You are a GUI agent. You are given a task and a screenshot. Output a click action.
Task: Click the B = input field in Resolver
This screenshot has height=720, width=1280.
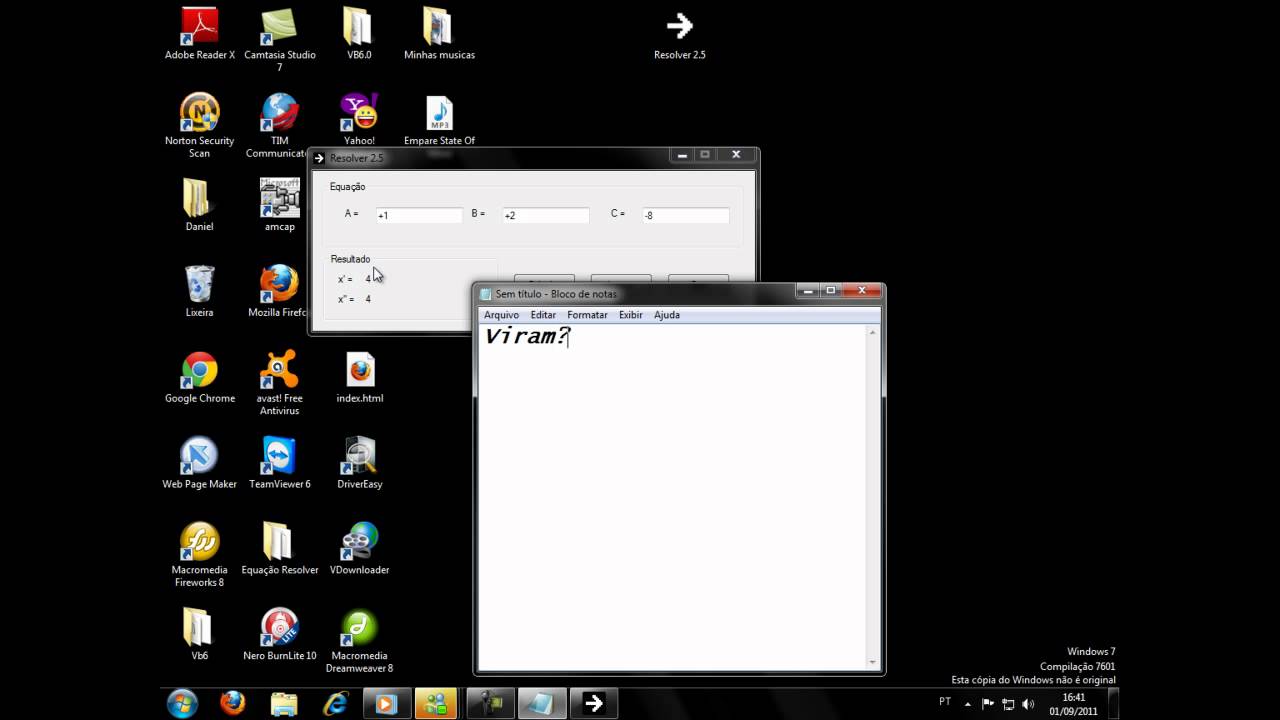545,215
